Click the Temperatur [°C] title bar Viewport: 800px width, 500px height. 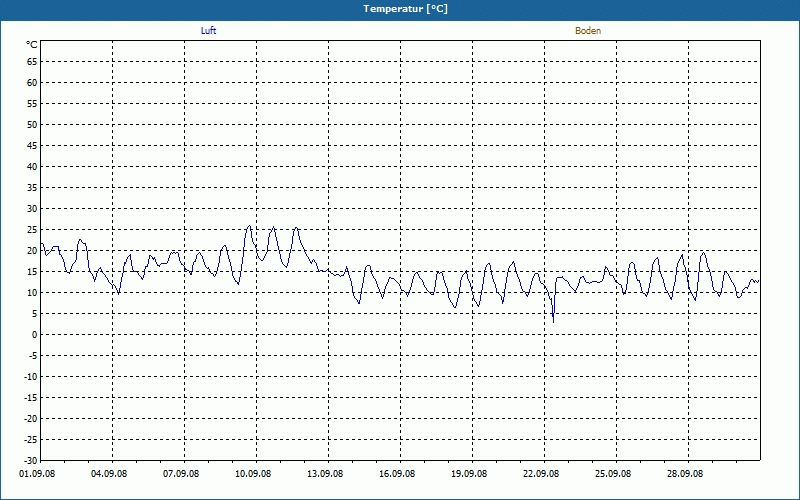pyautogui.click(x=400, y=9)
